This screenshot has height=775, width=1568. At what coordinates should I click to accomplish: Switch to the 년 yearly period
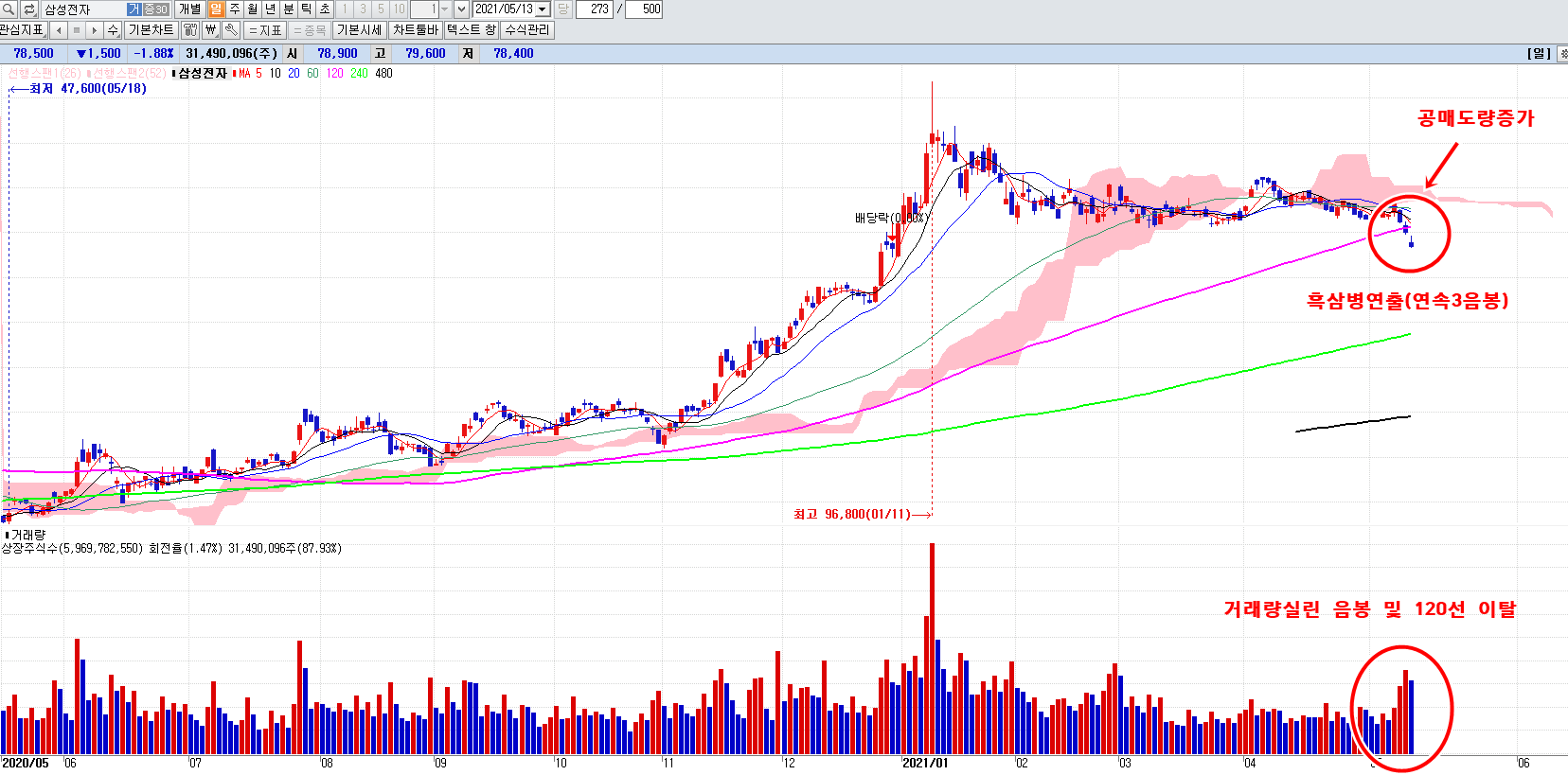point(271,9)
